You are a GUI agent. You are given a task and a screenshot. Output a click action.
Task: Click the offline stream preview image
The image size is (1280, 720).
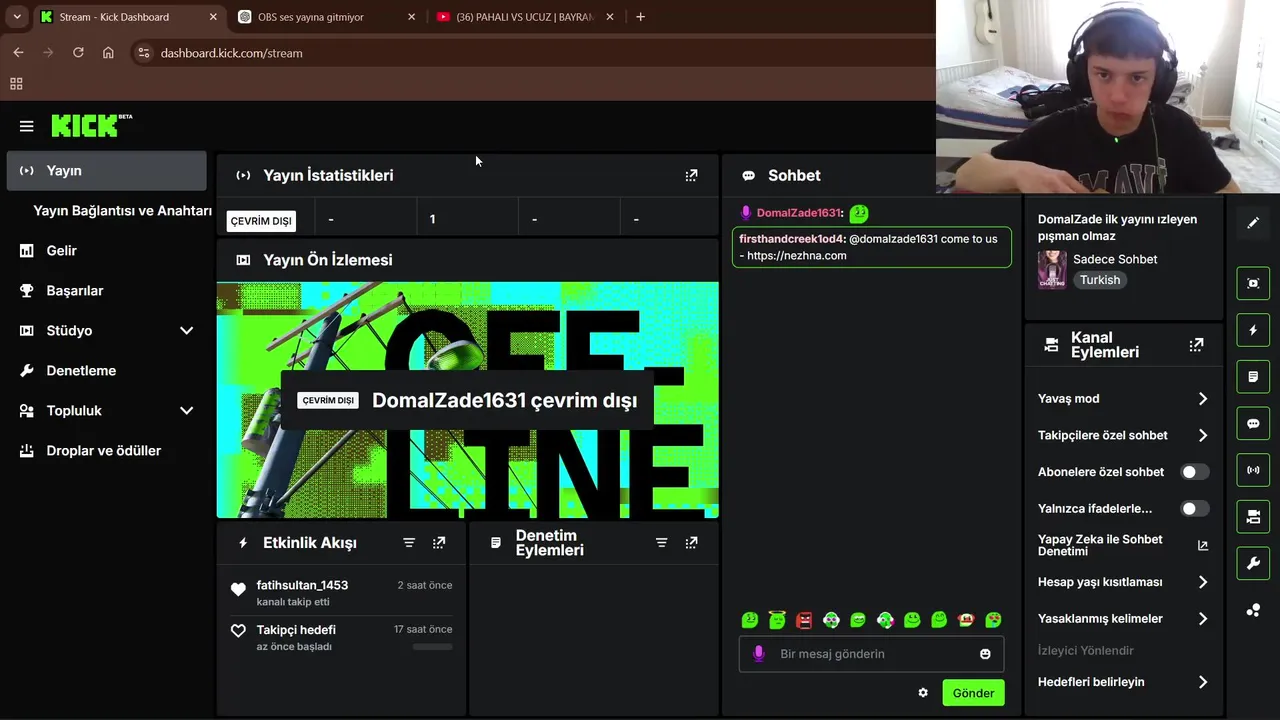[x=467, y=400]
